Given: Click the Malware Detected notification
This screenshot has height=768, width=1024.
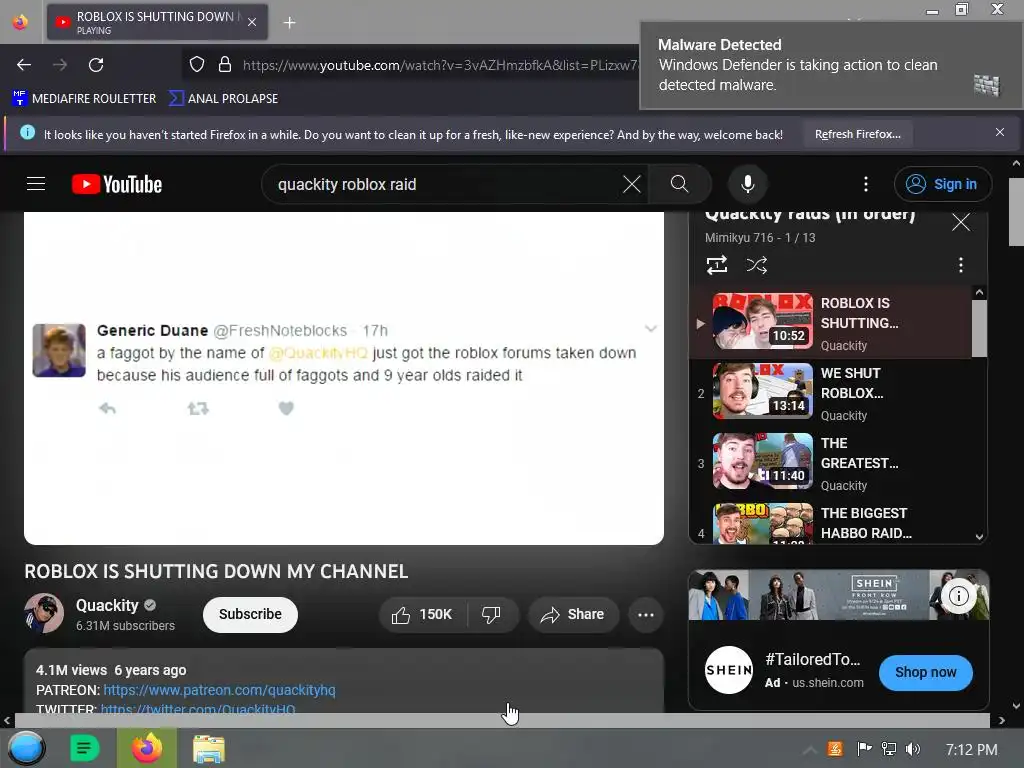Looking at the screenshot, I should [x=831, y=65].
